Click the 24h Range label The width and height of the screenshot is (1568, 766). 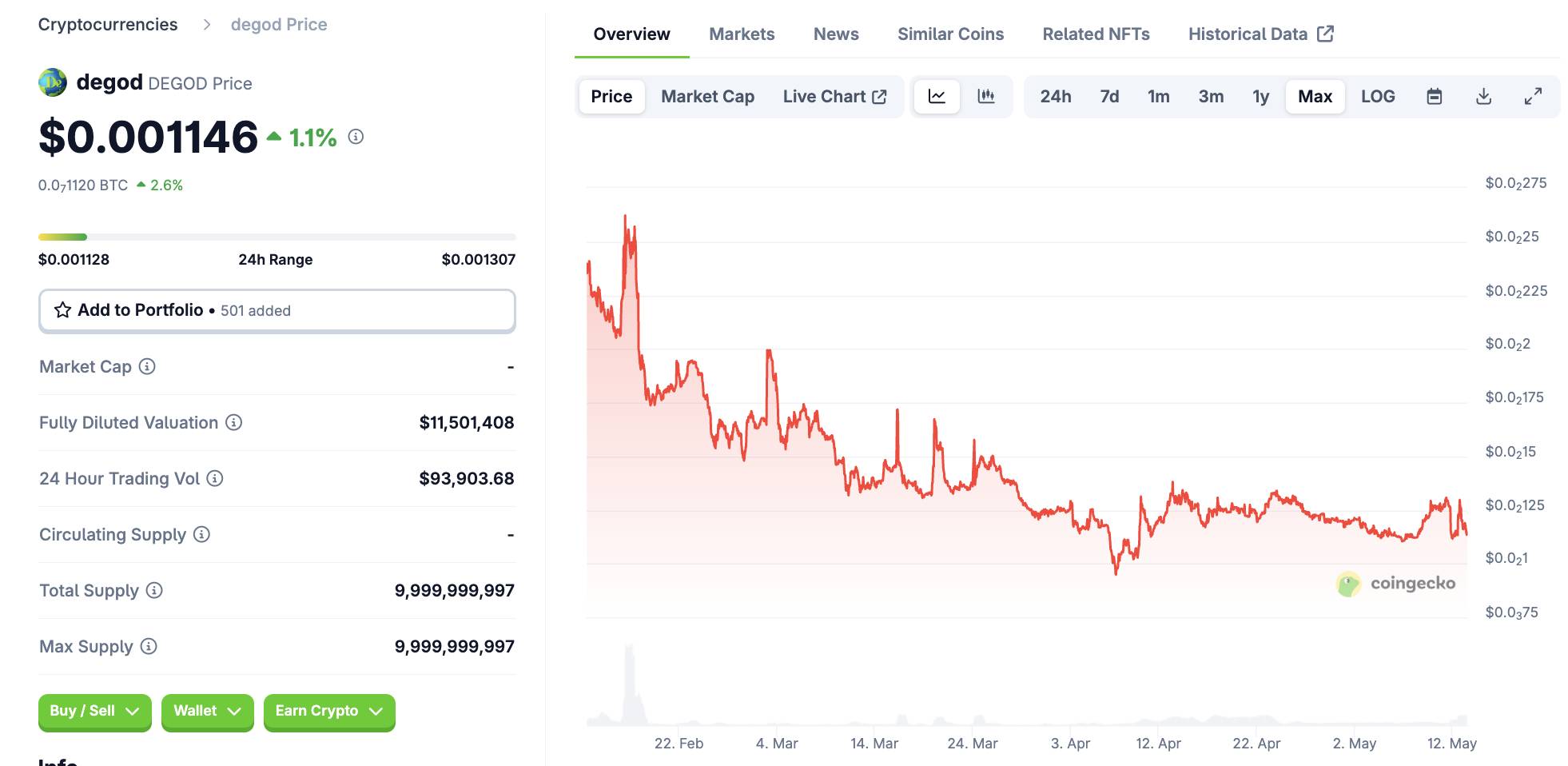point(275,259)
